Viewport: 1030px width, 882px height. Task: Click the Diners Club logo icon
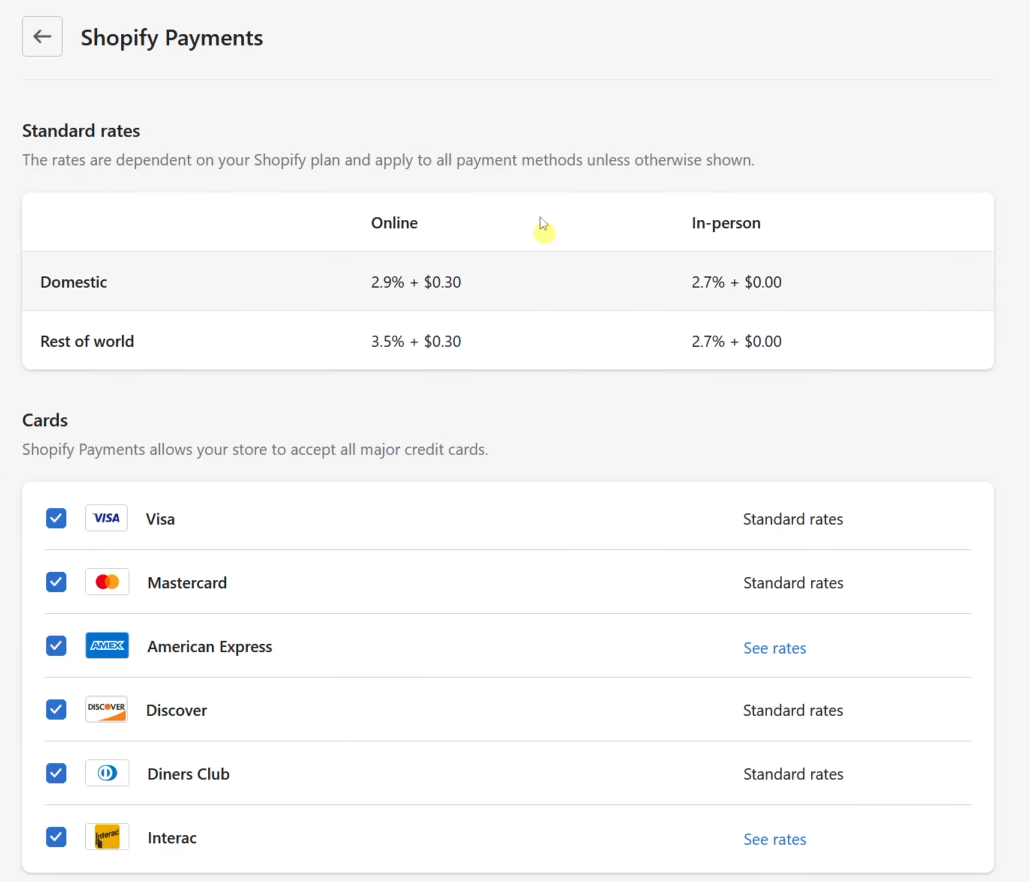tap(106, 773)
